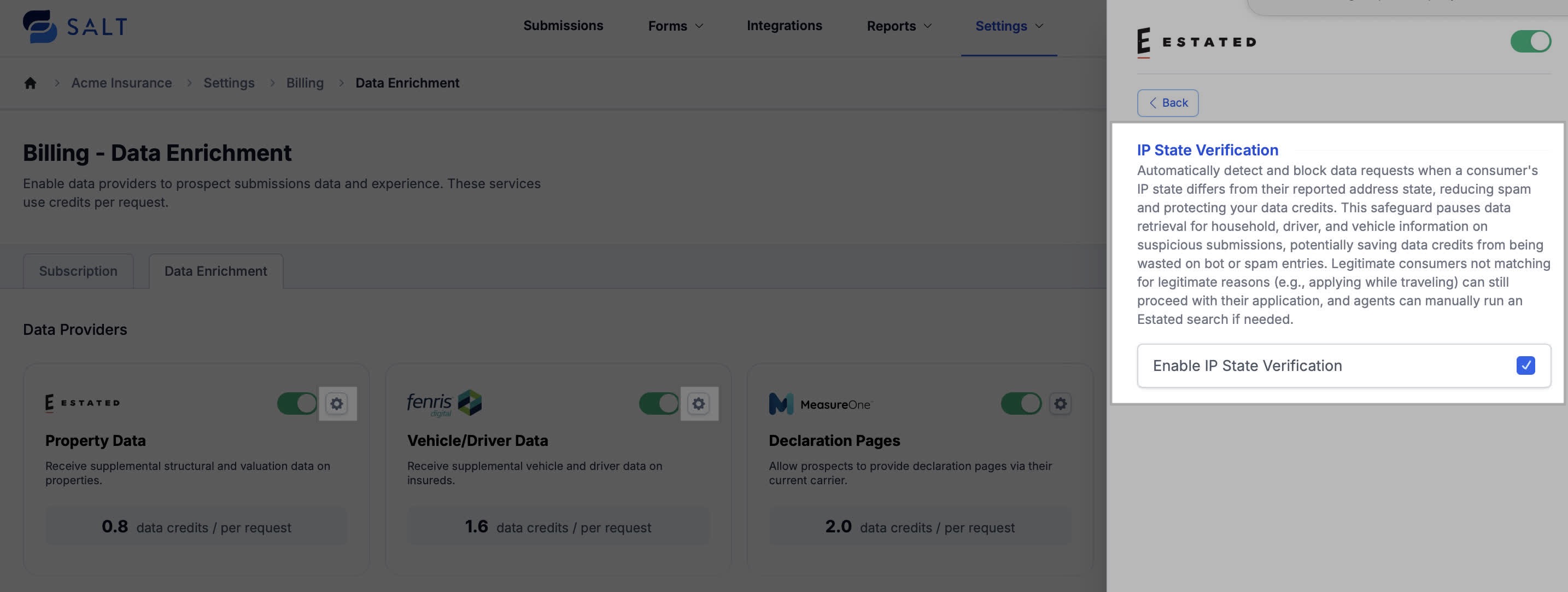Toggle Estated Property Data provider switch
The image size is (1568, 592).
click(297, 403)
